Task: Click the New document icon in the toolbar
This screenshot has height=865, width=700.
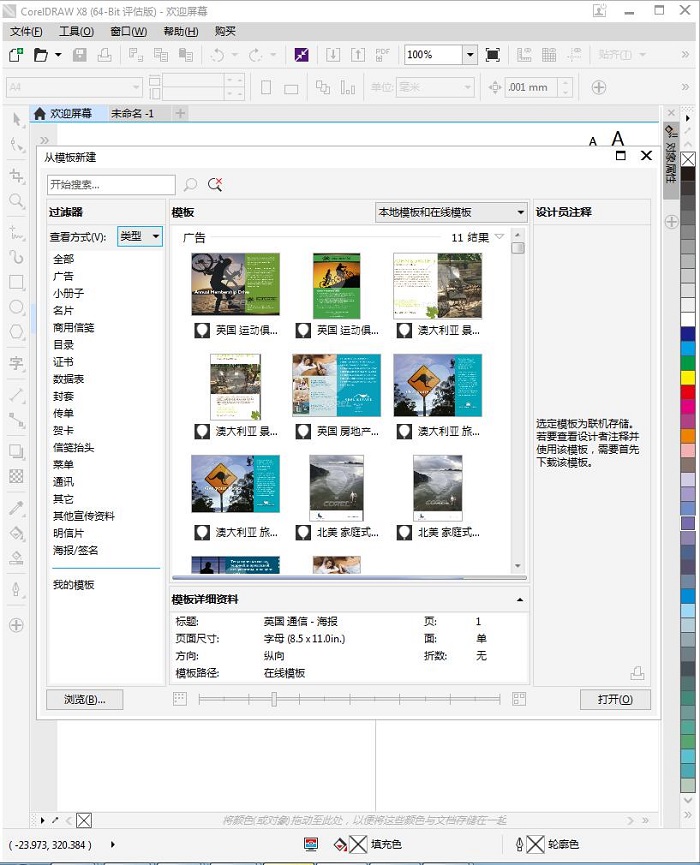Action: tap(16, 55)
